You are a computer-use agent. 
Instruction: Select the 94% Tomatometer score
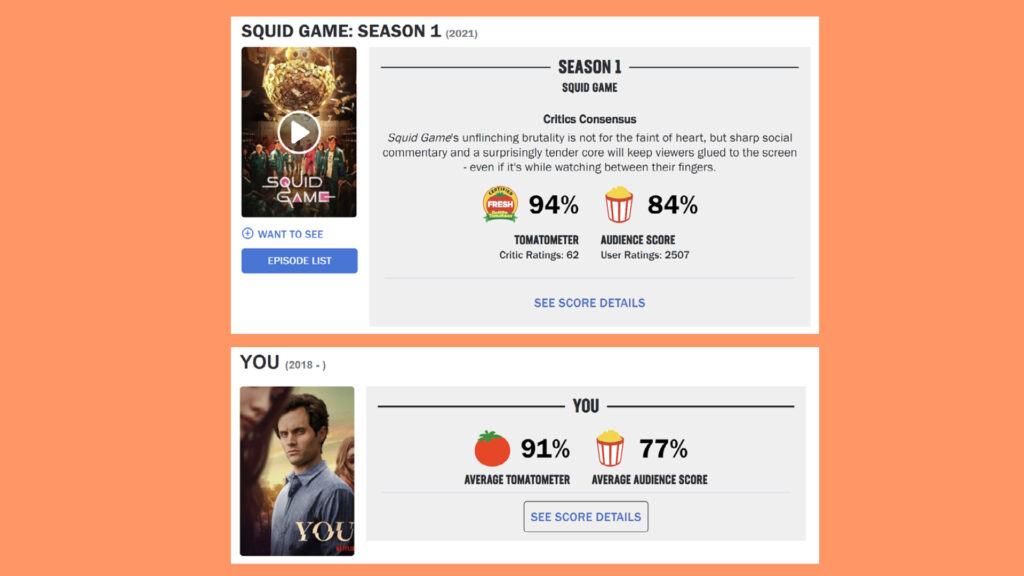click(554, 205)
